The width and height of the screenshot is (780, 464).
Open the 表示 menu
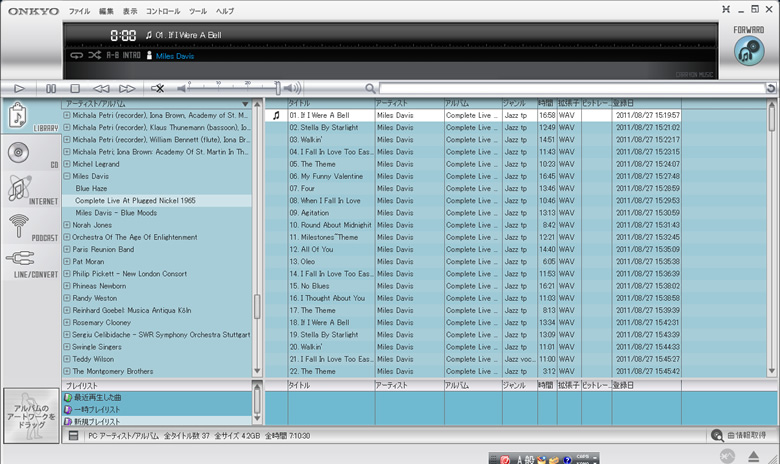click(130, 11)
